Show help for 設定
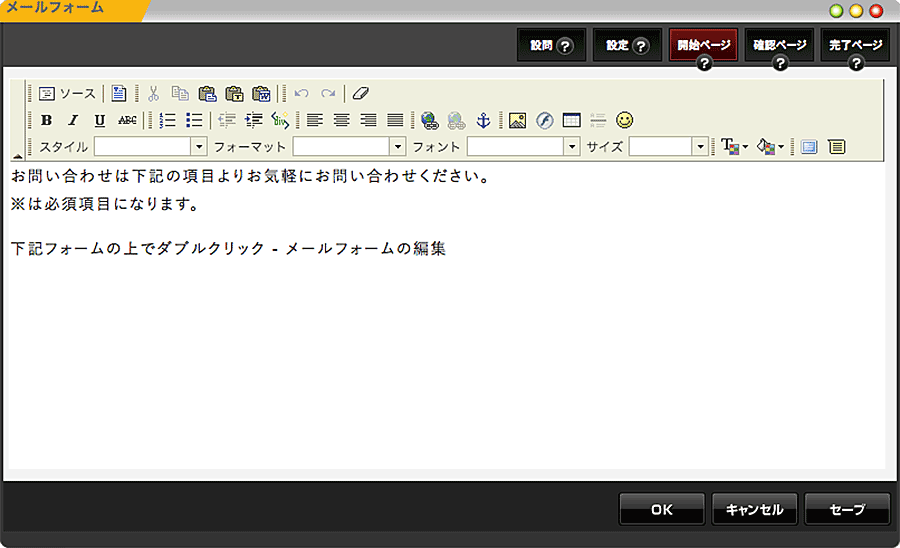Image resolution: width=900 pixels, height=548 pixels. [641, 46]
